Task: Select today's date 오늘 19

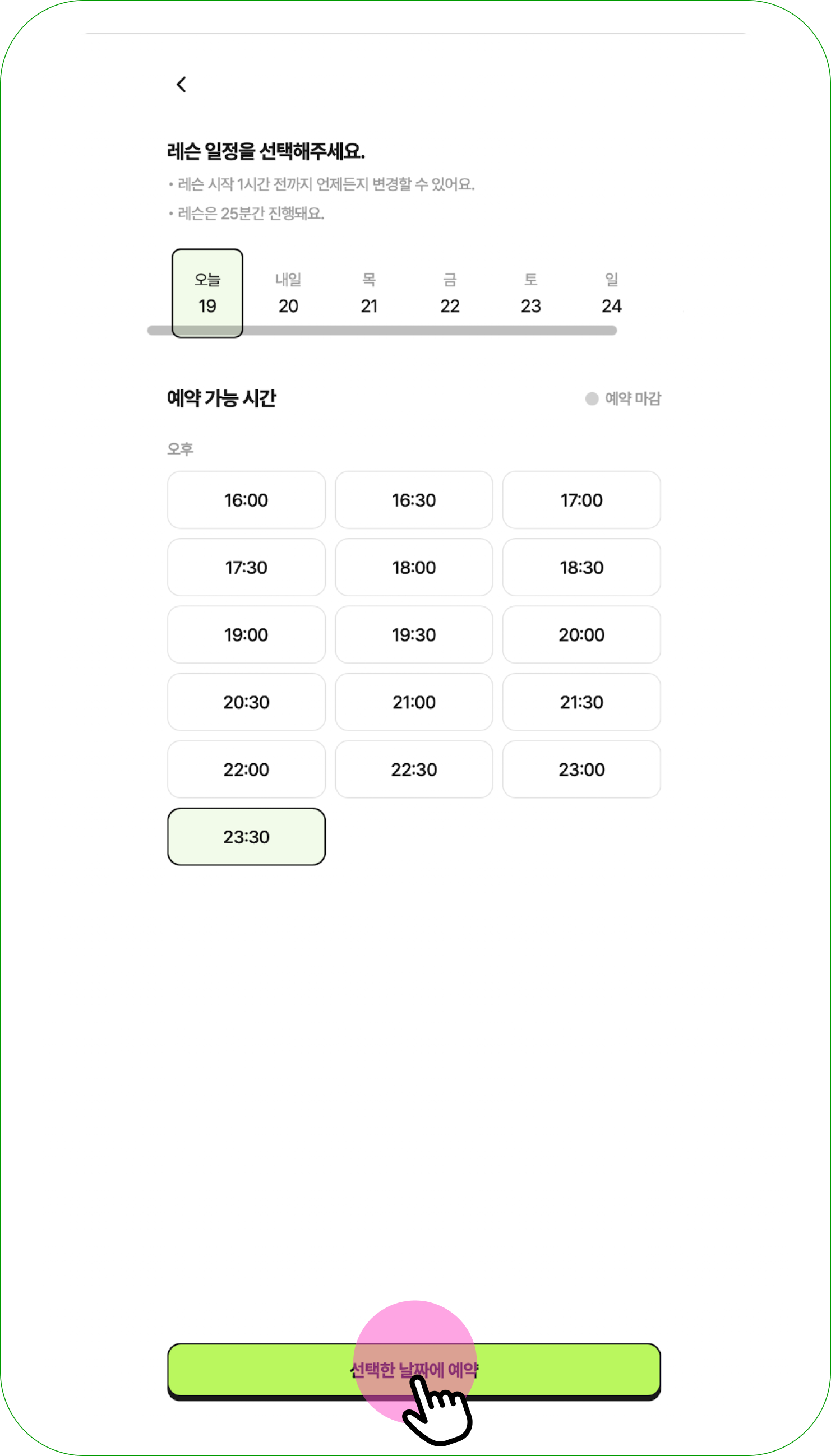Action: (207, 293)
